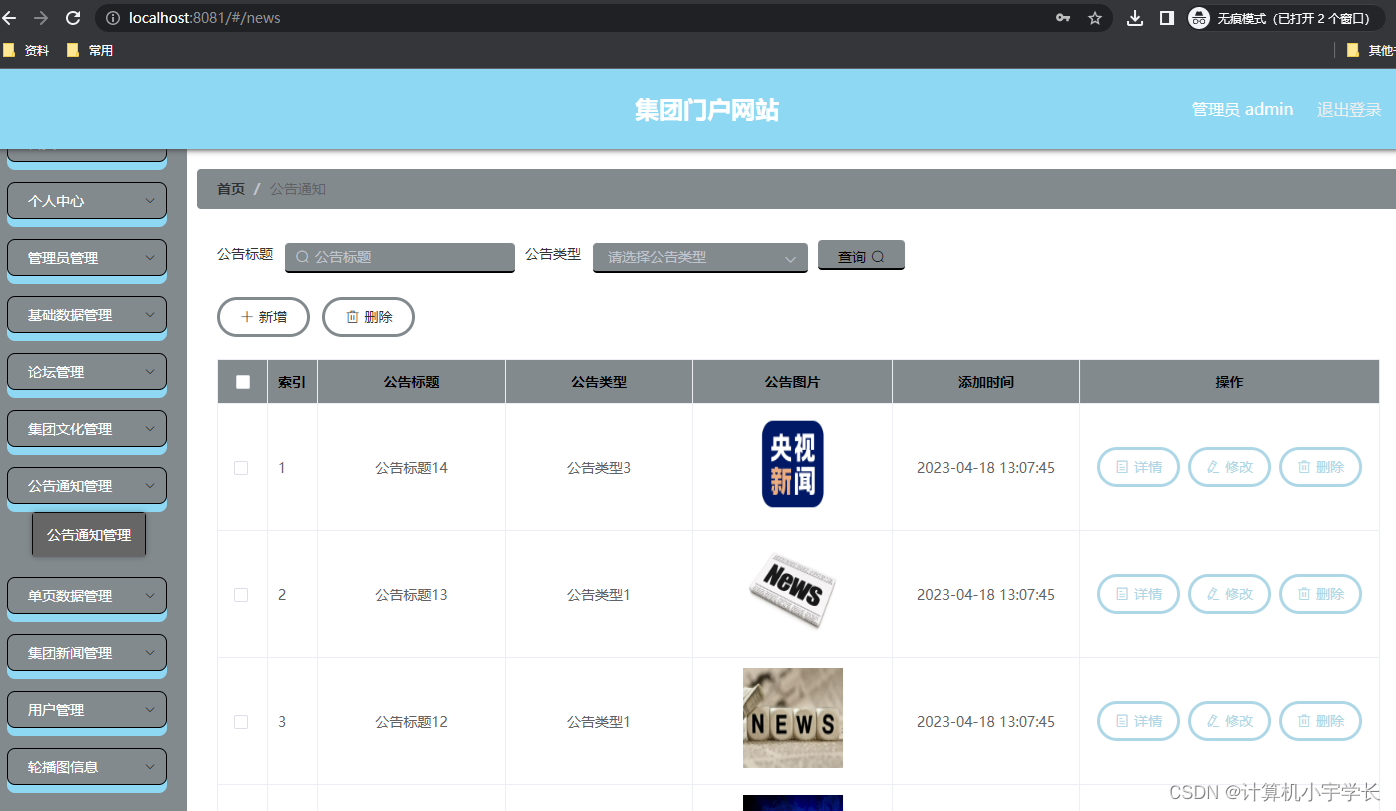Click the site info icon in address bar

[x=113, y=18]
